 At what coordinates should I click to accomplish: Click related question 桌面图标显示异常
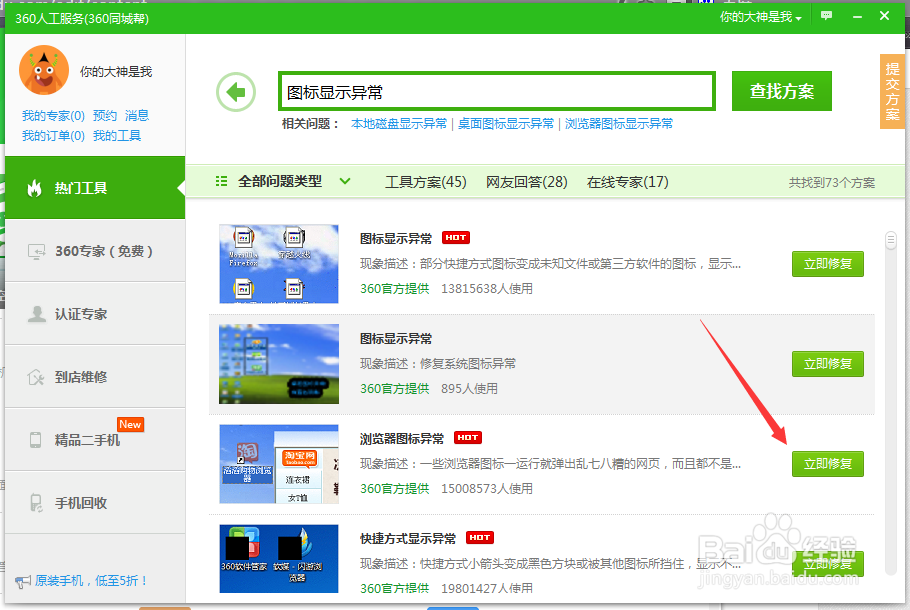click(506, 124)
